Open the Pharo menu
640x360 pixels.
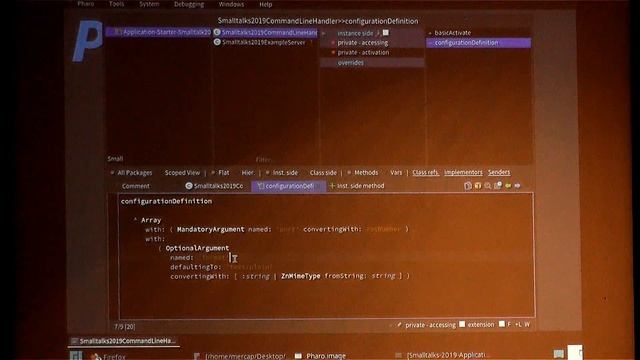coord(86,4)
